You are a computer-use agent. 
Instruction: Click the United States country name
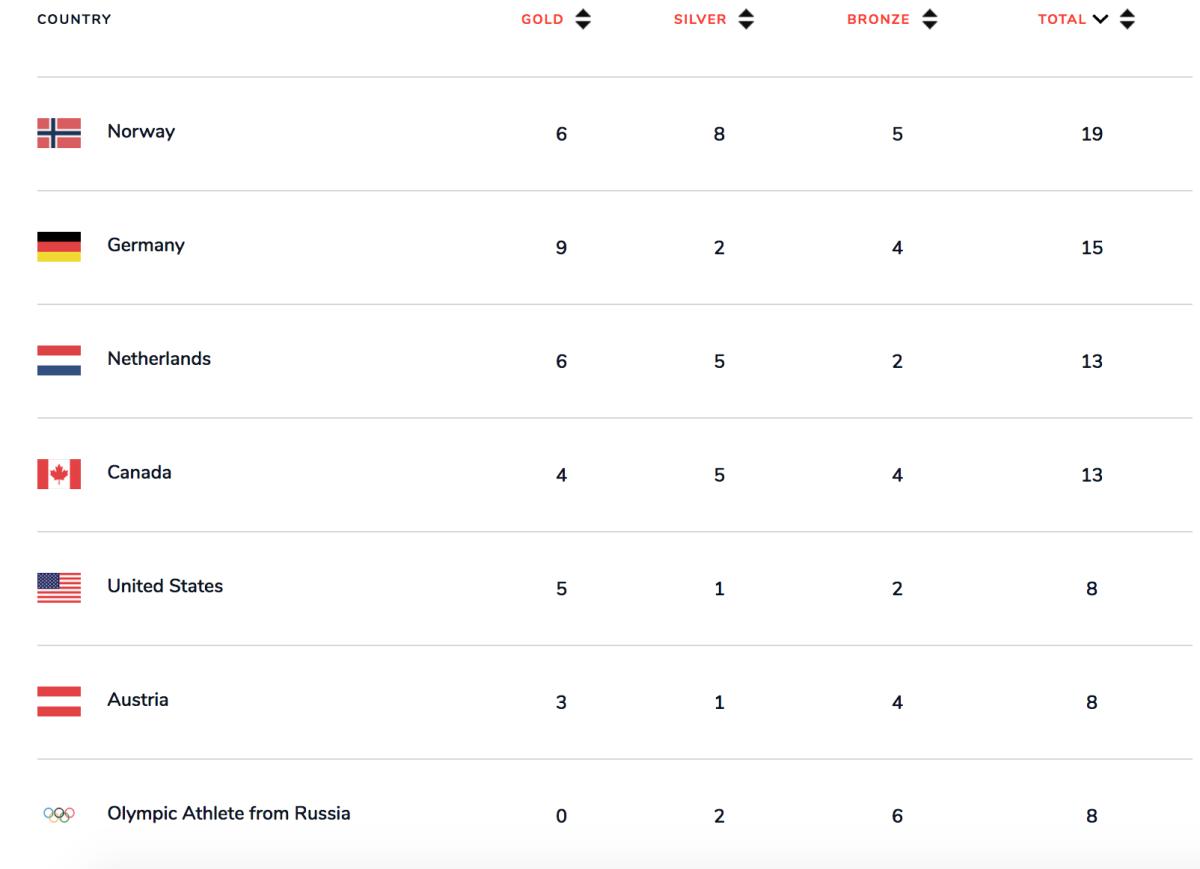pyautogui.click(x=165, y=586)
